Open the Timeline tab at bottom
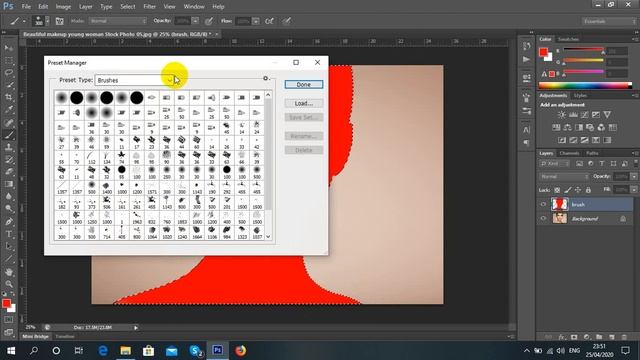The width and height of the screenshot is (640, 360). (65, 337)
